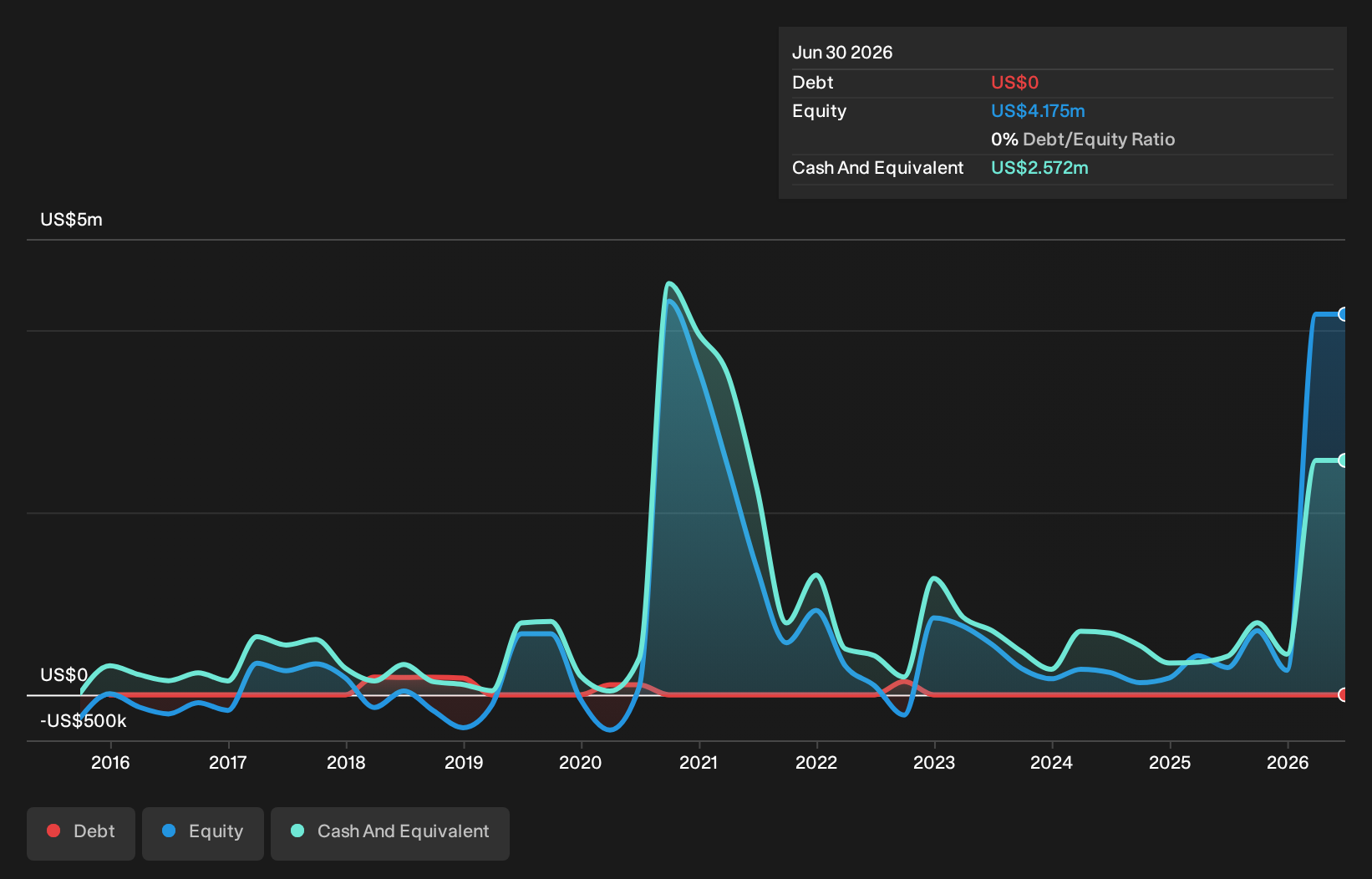Click the 2025 x-axis label
1372x879 pixels.
pyautogui.click(x=1170, y=762)
